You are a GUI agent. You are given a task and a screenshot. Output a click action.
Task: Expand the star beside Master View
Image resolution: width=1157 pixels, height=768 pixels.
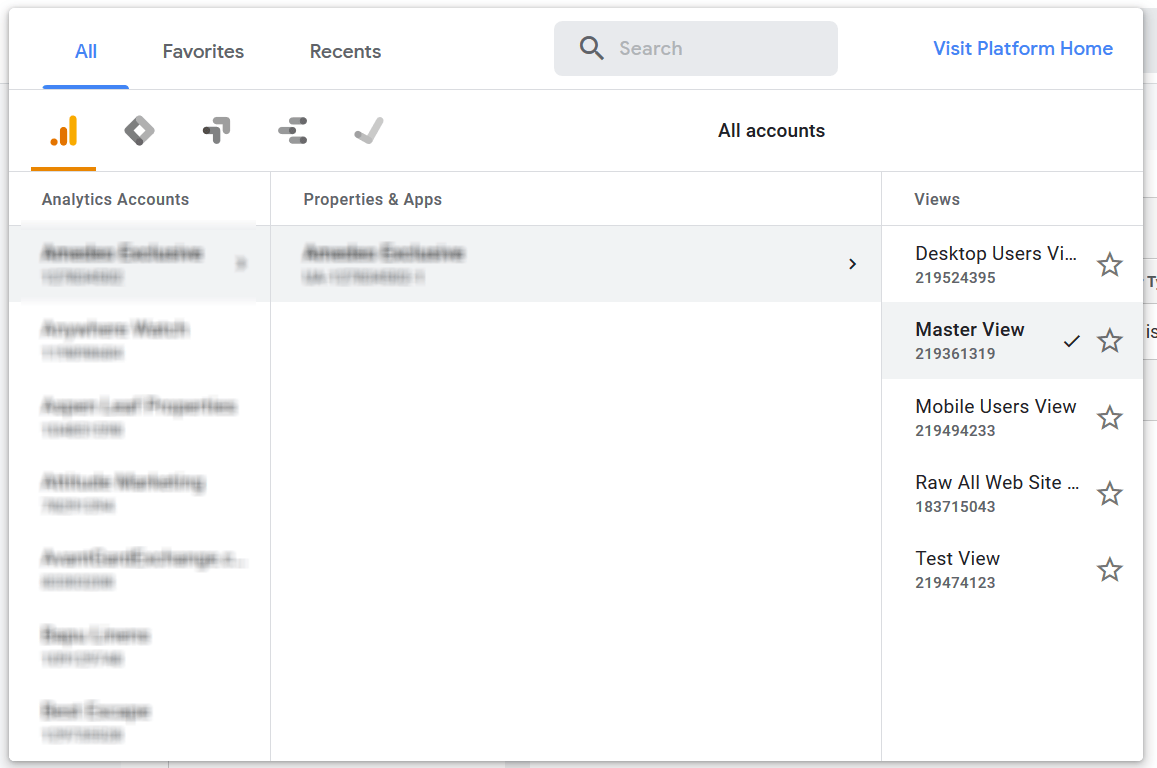[x=1110, y=341]
